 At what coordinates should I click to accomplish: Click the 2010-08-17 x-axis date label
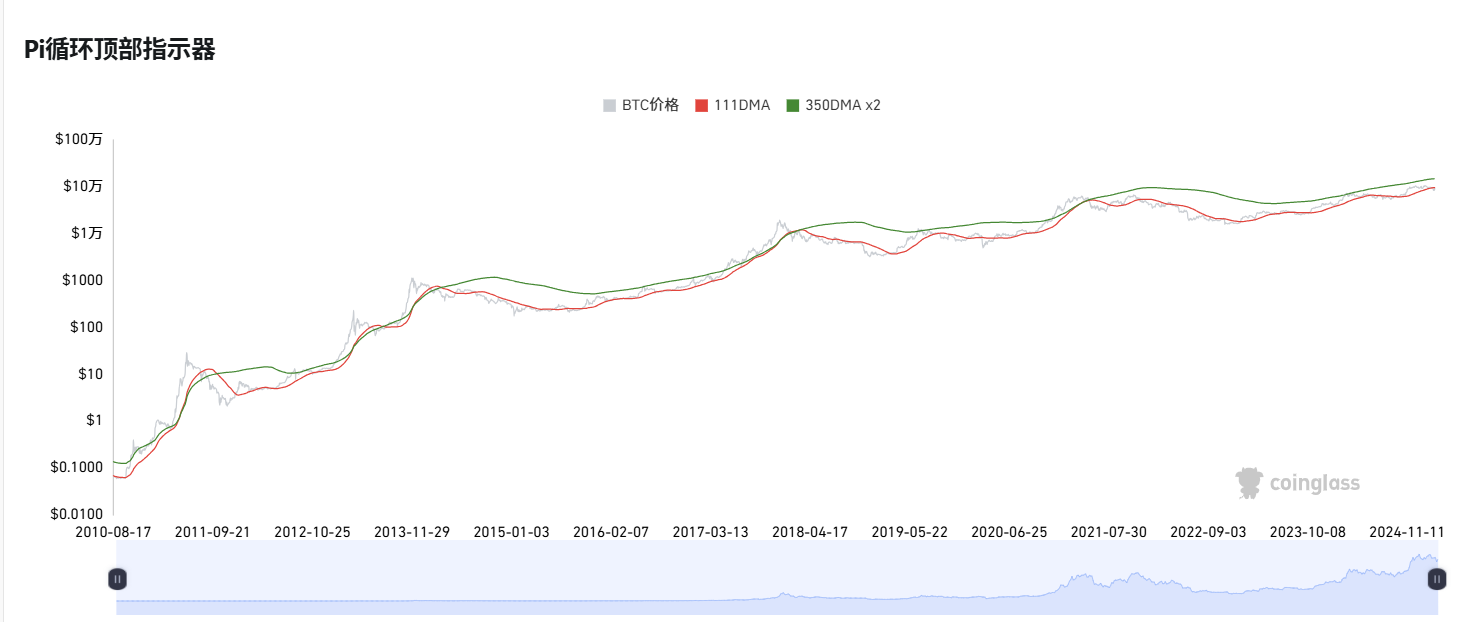pos(113,532)
